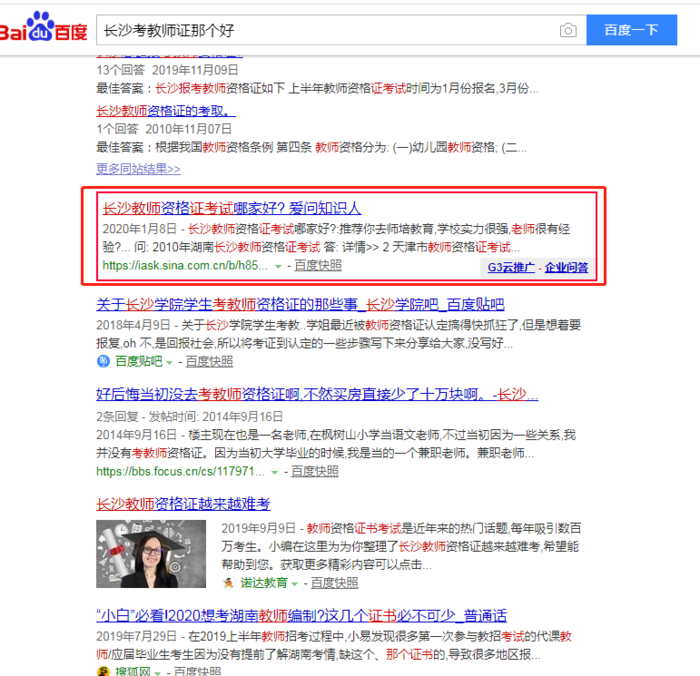The height and width of the screenshot is (676, 700).
Task: Open 百度快照 for the bbs.focus.cn result
Action: point(315,471)
